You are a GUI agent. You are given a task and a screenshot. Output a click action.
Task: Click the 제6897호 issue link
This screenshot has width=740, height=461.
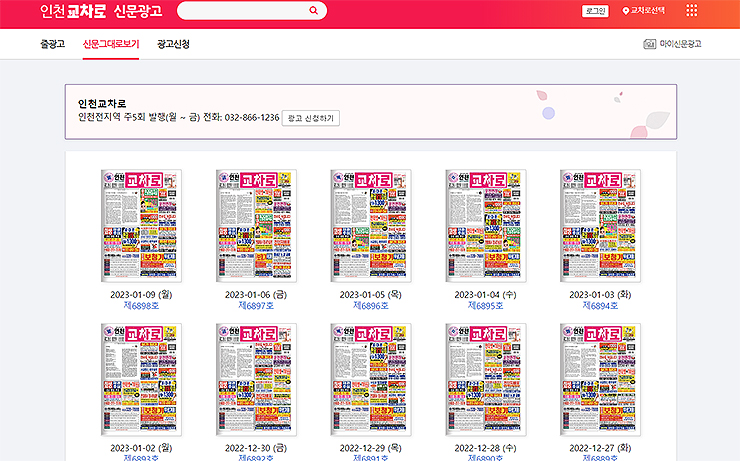click(x=256, y=306)
